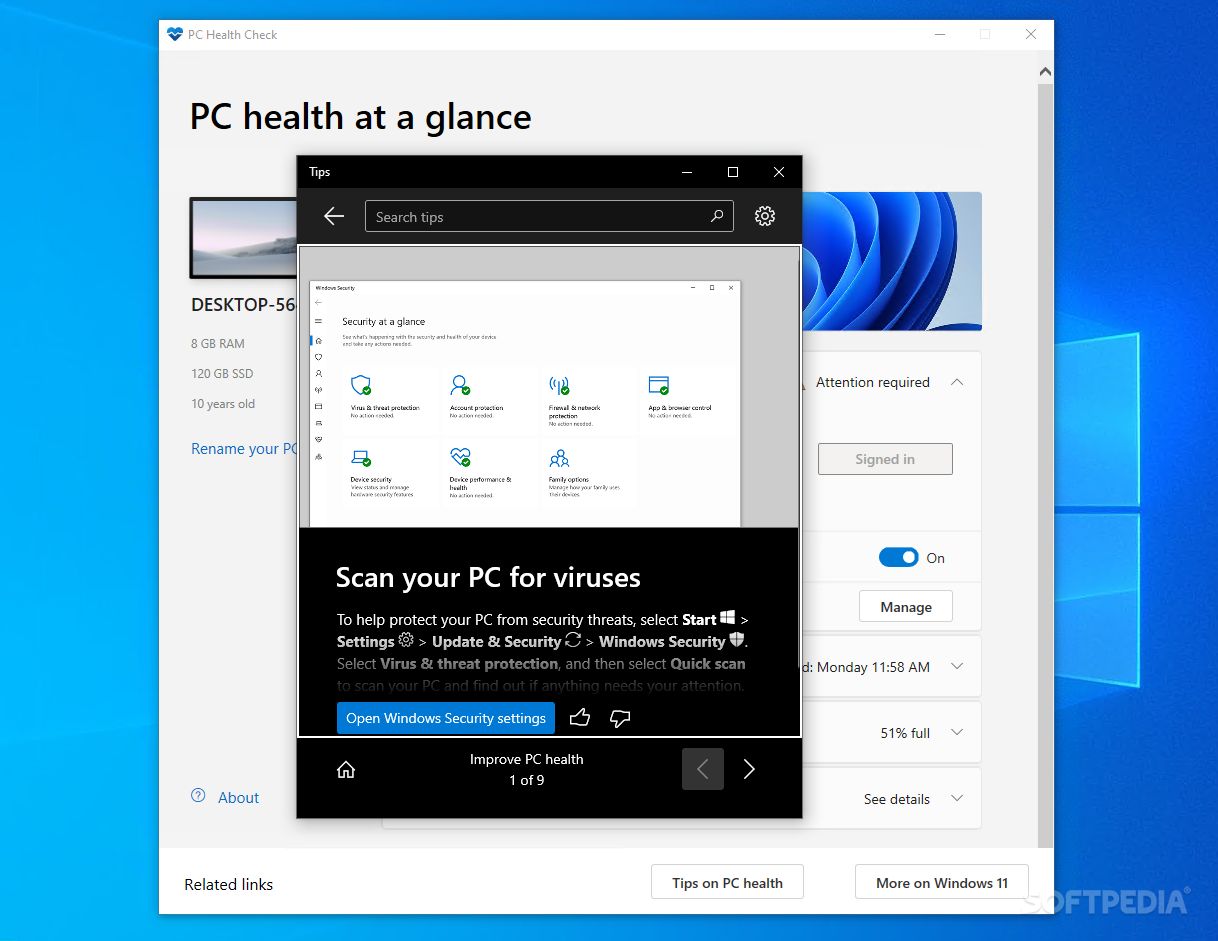Click the 8 GB RAM text
Viewport: 1218px width, 941px height.
[218, 343]
